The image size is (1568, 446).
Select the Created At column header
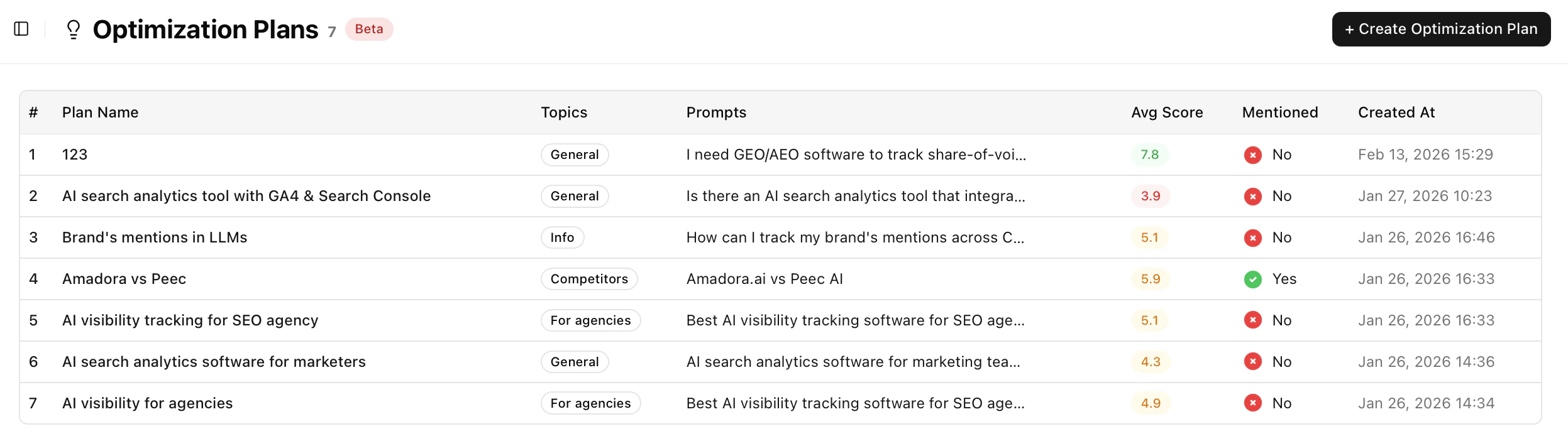point(1396,112)
